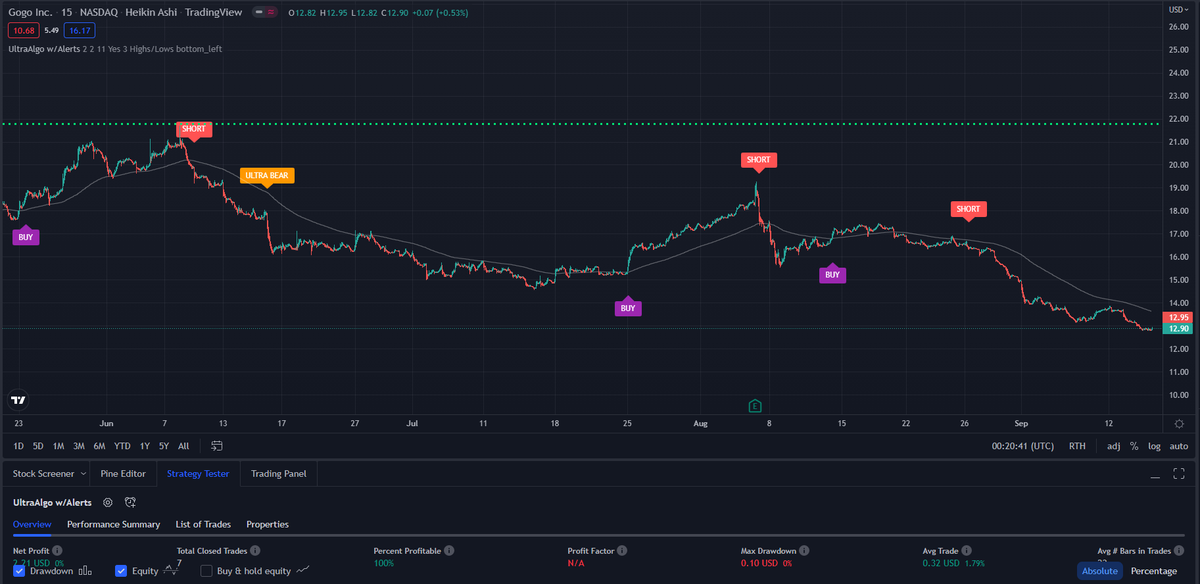Set chart range to 1Y
This screenshot has height=584, width=1200.
click(x=144, y=446)
